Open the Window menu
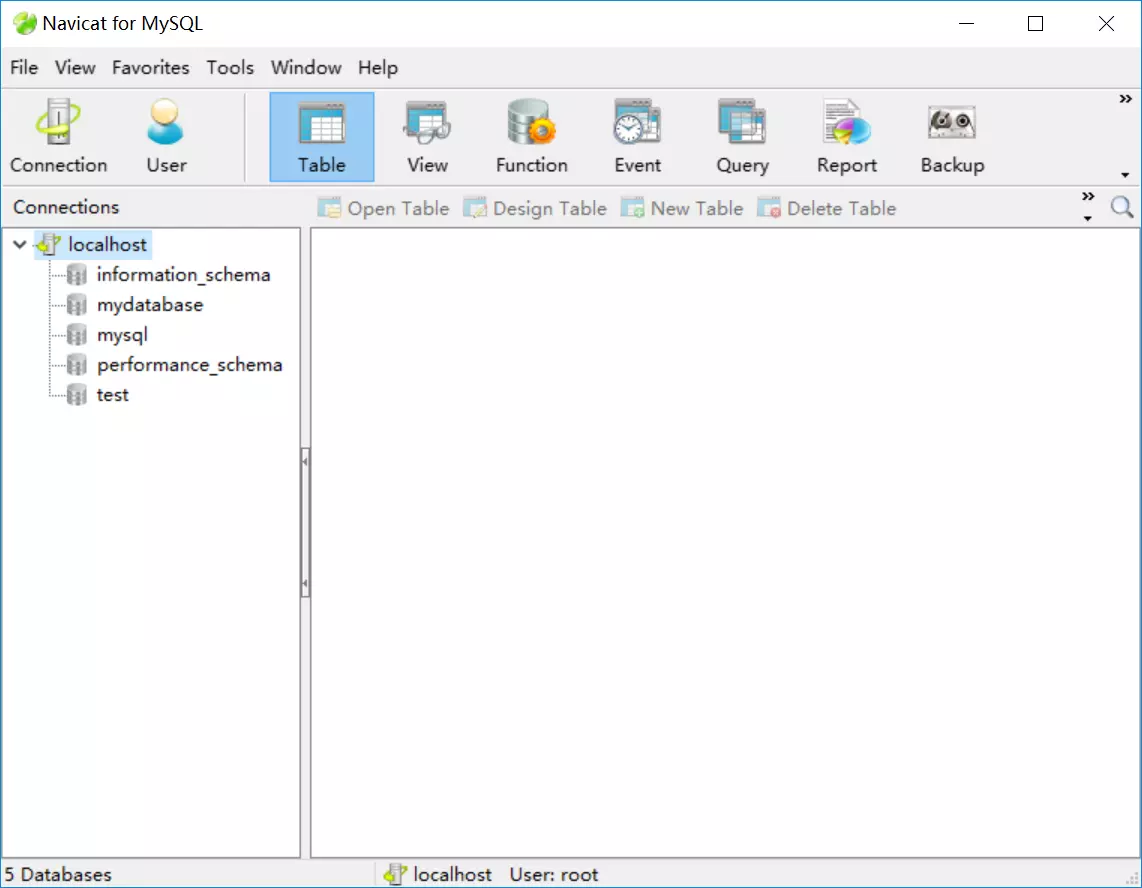This screenshot has height=888, width=1142. [306, 68]
